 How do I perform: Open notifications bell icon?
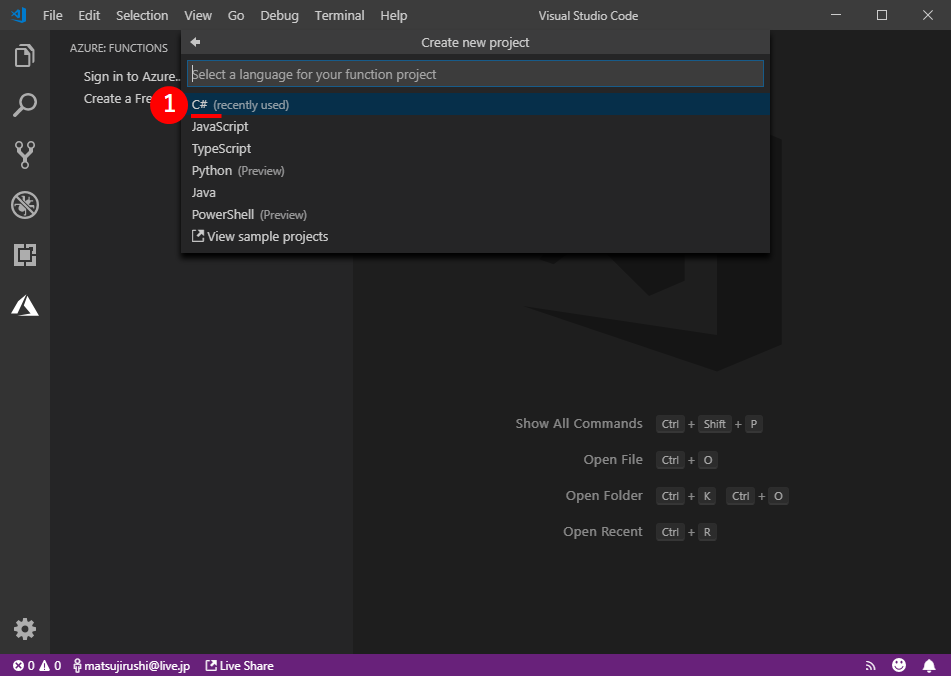click(929, 666)
